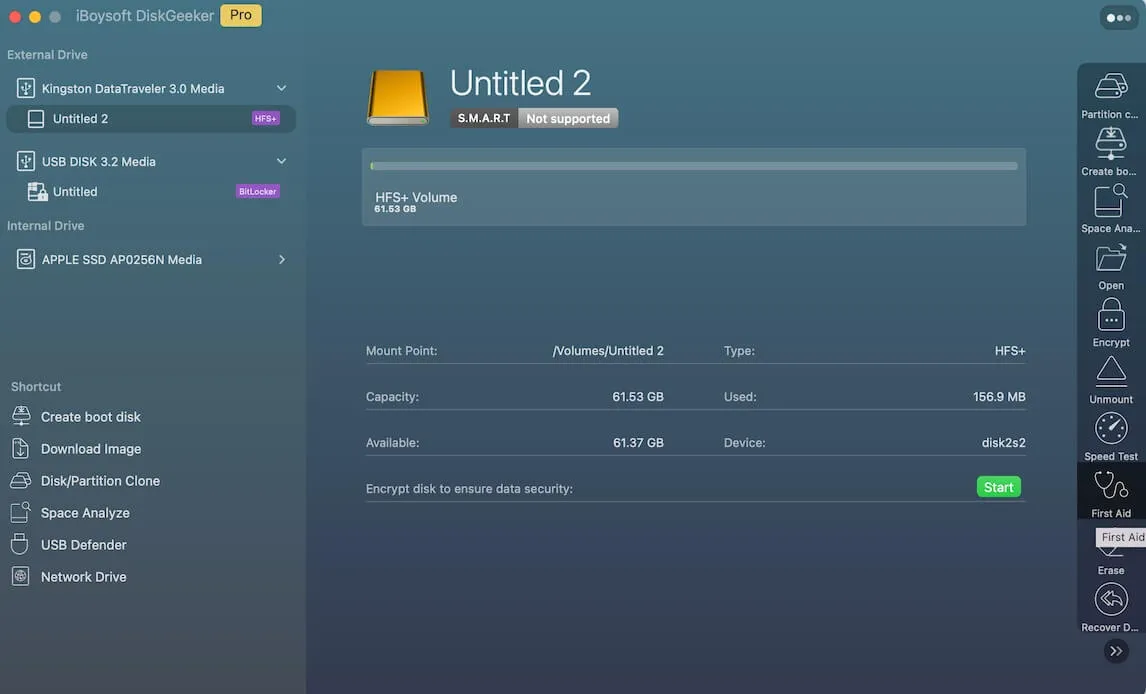1146x694 pixels.
Task: Click the First Aid stethoscope icon
Action: pyautogui.click(x=1111, y=486)
